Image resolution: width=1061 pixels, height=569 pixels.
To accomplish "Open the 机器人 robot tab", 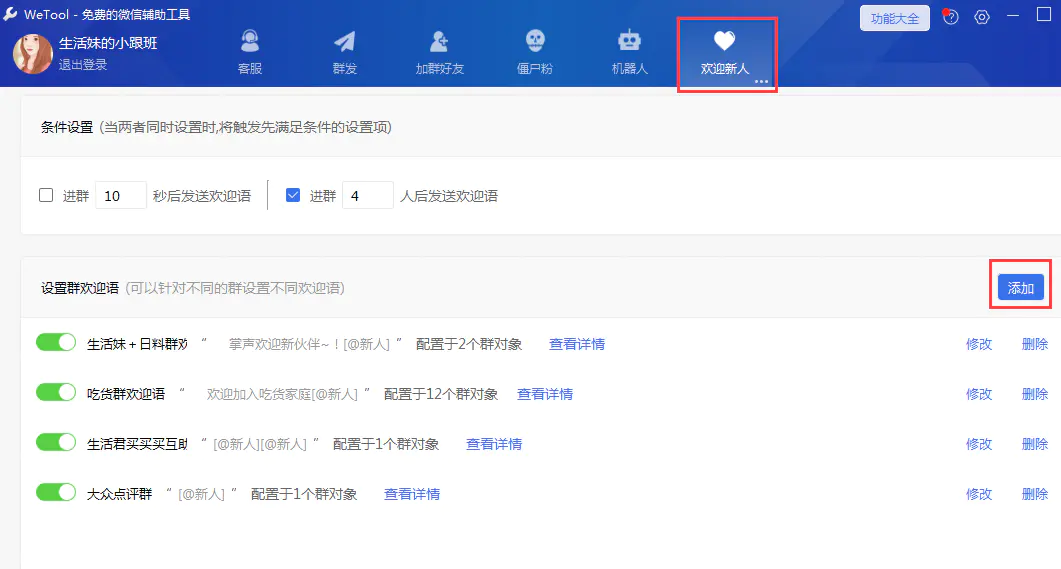I will (x=629, y=52).
